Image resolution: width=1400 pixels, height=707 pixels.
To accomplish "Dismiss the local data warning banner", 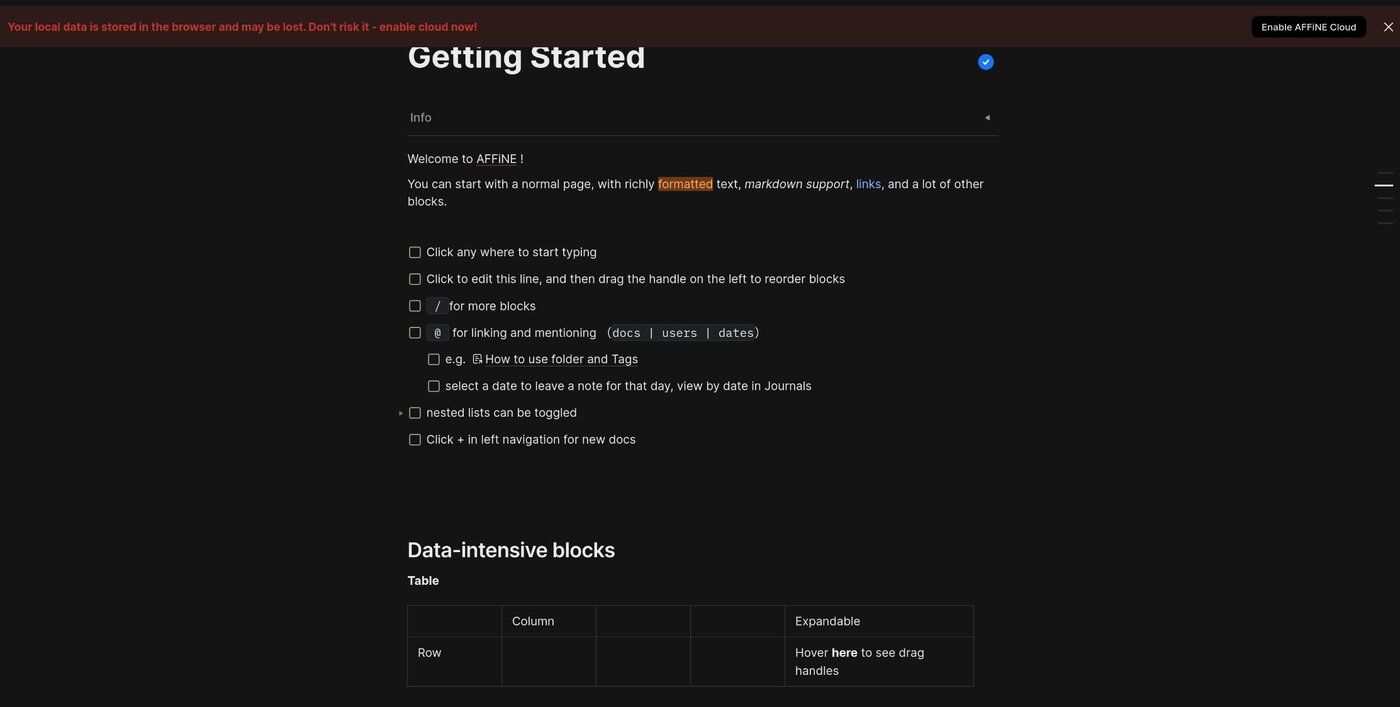I will 1388,27.
